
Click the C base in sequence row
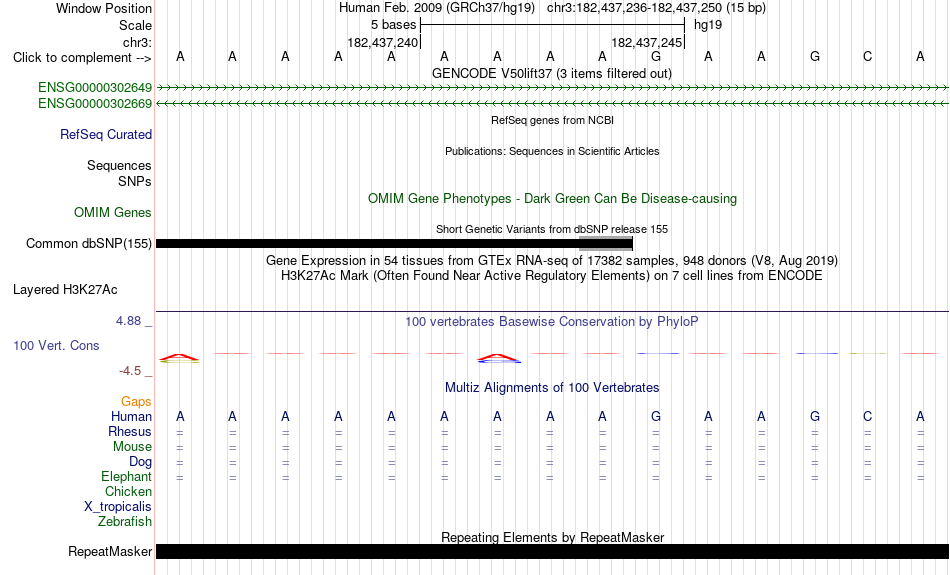[868, 57]
